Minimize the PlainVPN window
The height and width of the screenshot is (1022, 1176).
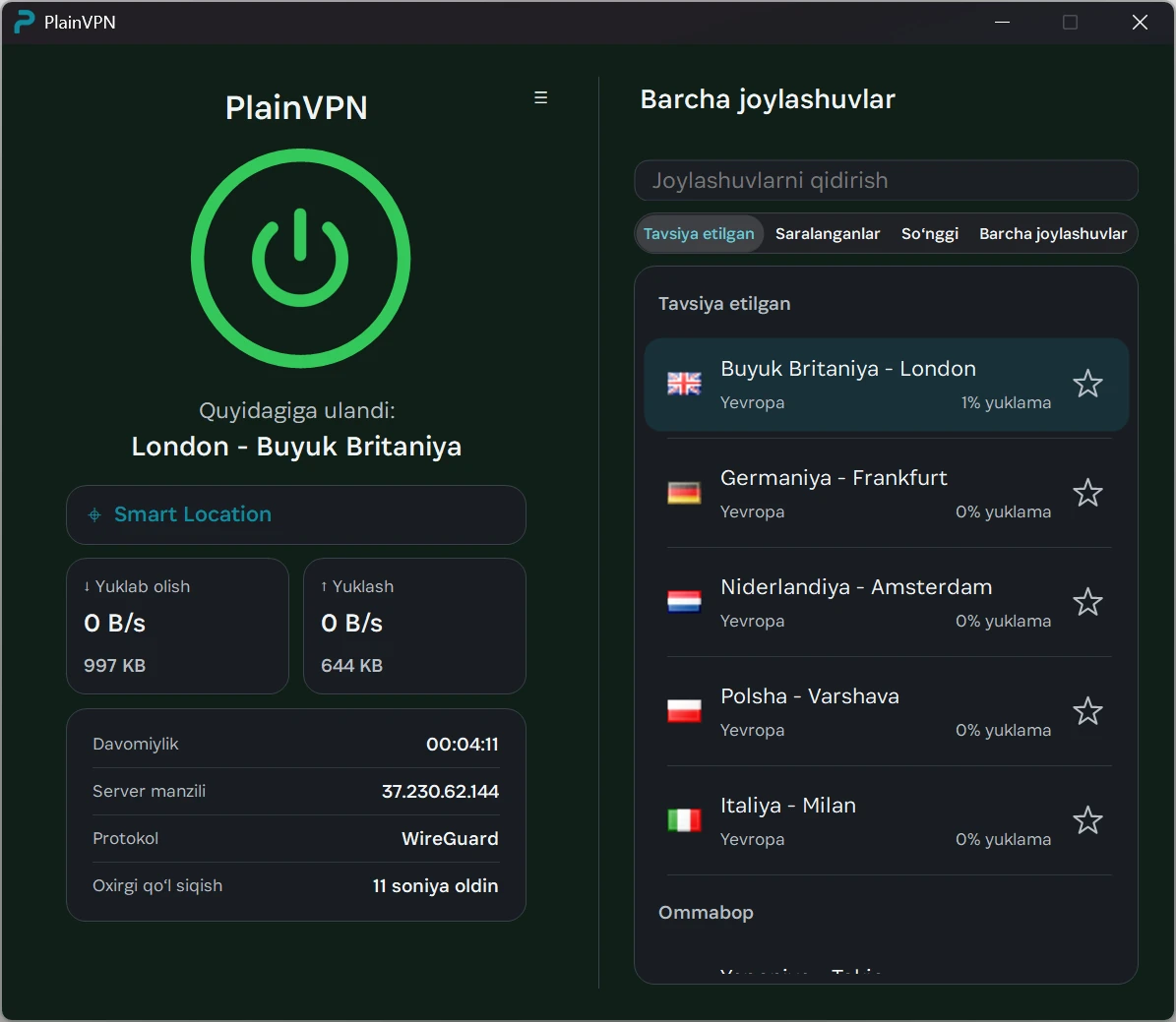1002,23
